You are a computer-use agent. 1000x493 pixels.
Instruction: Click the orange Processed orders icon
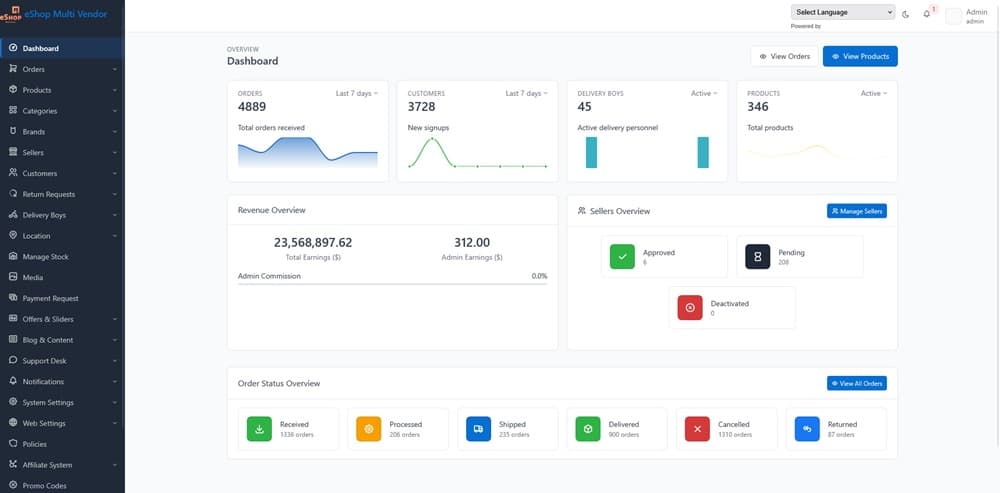(x=369, y=429)
